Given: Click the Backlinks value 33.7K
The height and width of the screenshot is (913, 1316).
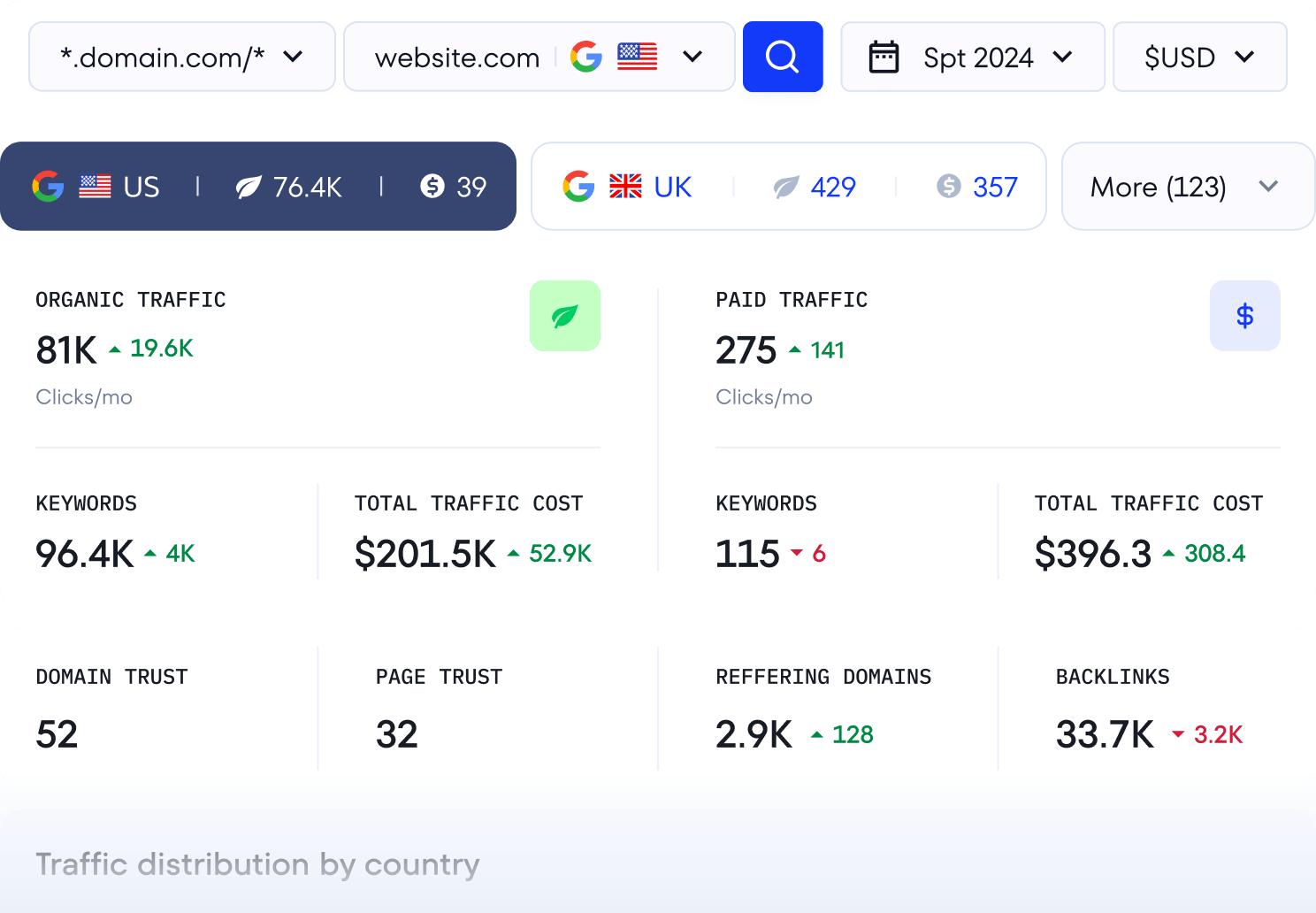Looking at the screenshot, I should pyautogui.click(x=1105, y=734).
